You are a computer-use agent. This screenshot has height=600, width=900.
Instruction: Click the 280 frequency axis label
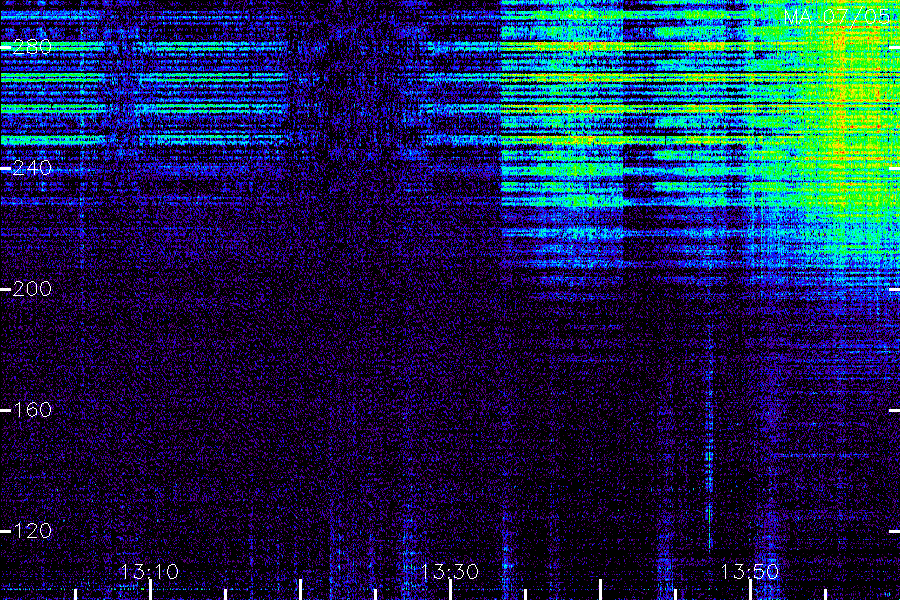tap(32, 47)
